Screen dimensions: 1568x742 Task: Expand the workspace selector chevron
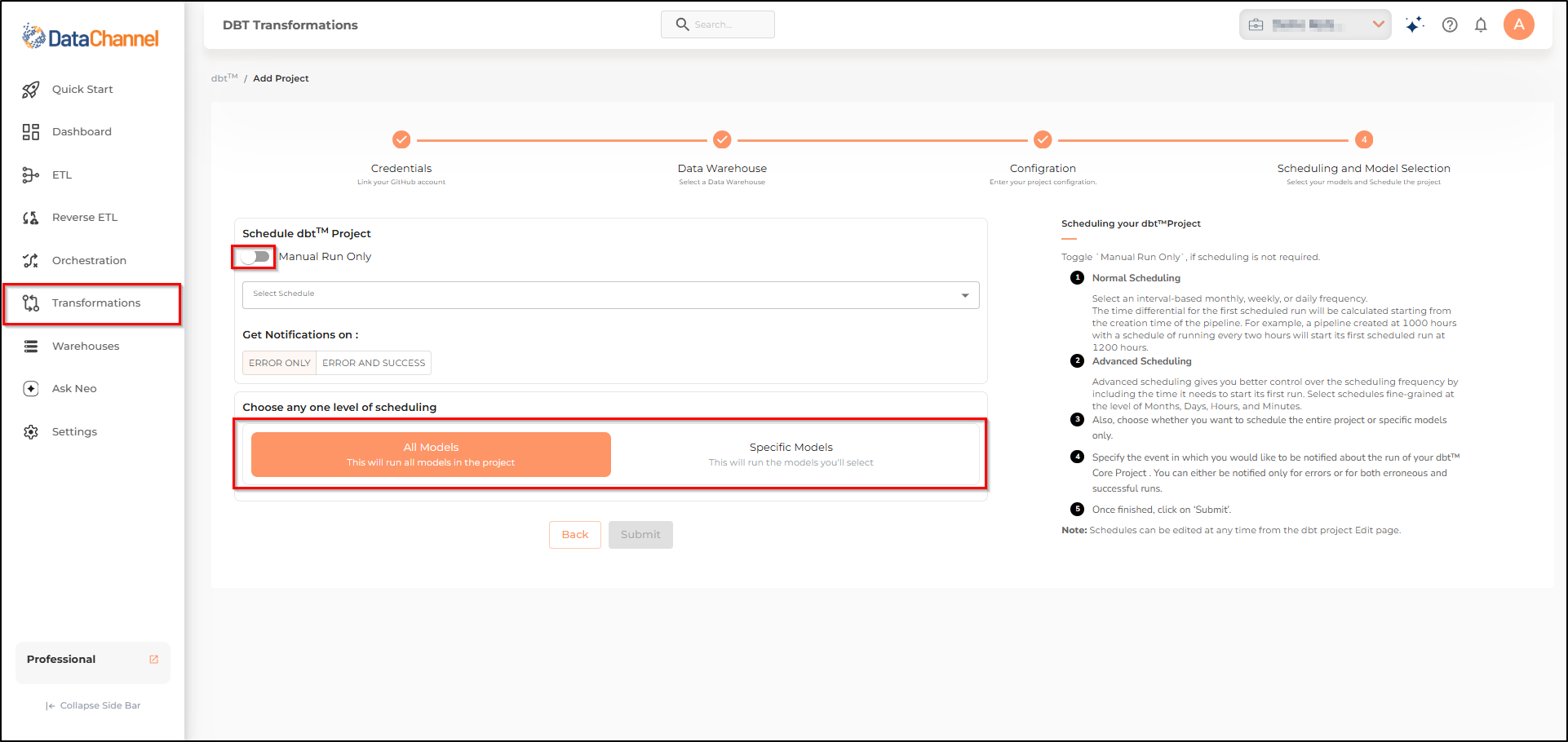pyautogui.click(x=1378, y=24)
